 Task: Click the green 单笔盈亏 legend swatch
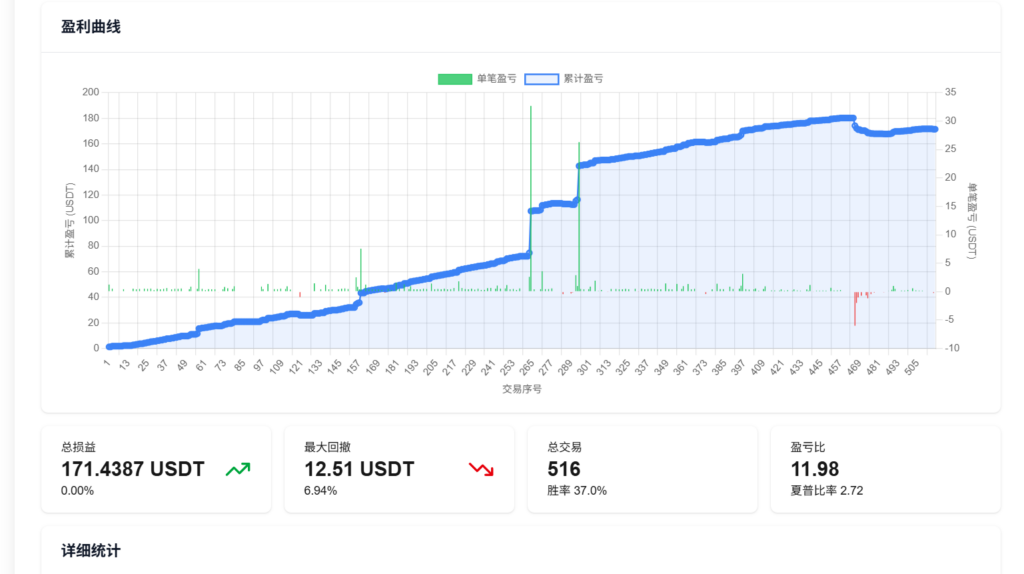tap(454, 78)
